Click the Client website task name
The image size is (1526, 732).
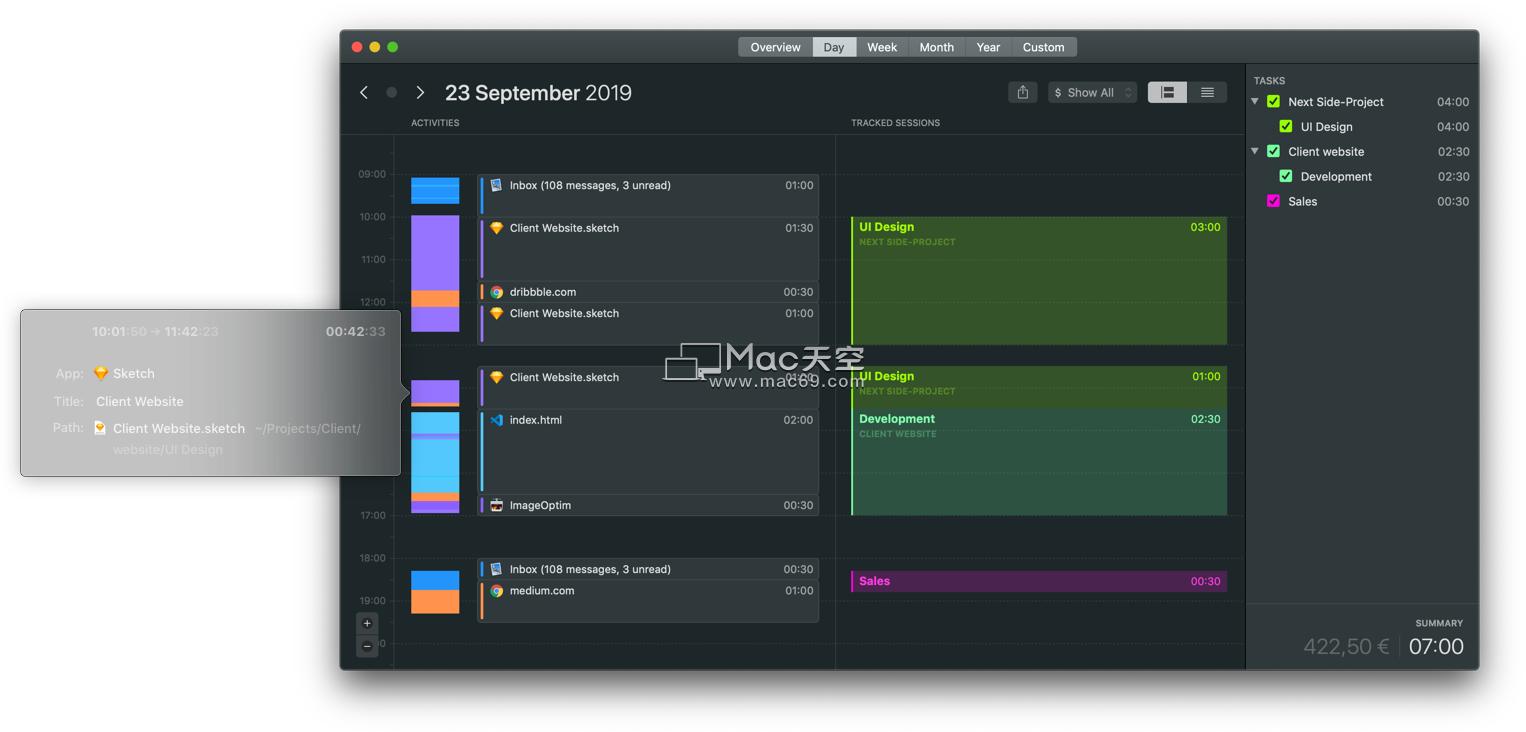1326,152
